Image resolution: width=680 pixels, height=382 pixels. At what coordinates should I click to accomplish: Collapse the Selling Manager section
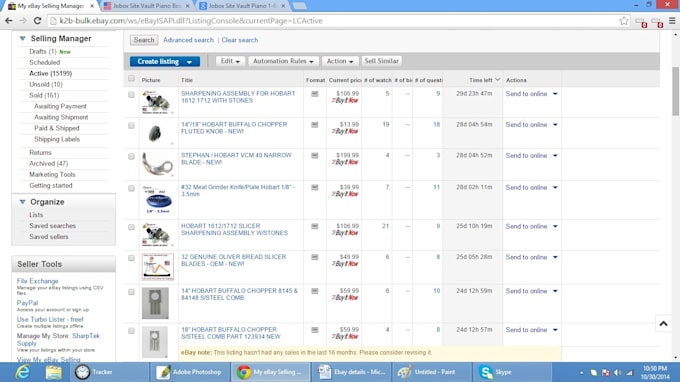click(23, 39)
